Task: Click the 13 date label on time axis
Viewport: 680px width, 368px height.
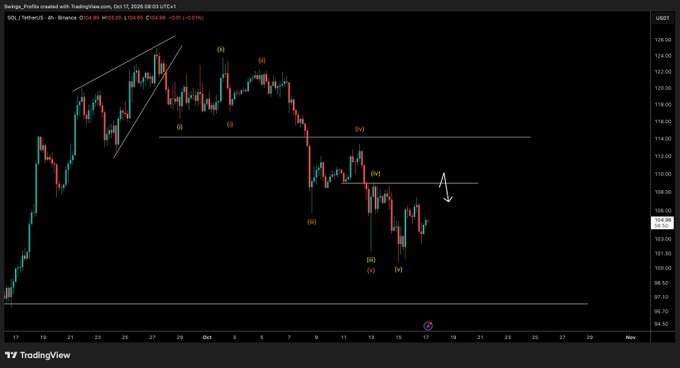Action: [371, 337]
